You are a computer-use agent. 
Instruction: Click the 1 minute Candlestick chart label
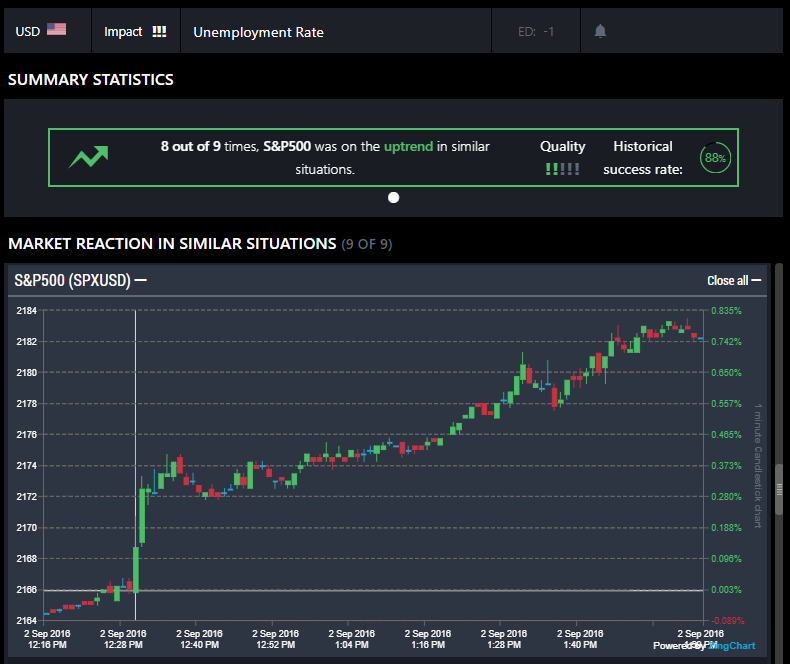coord(758,466)
